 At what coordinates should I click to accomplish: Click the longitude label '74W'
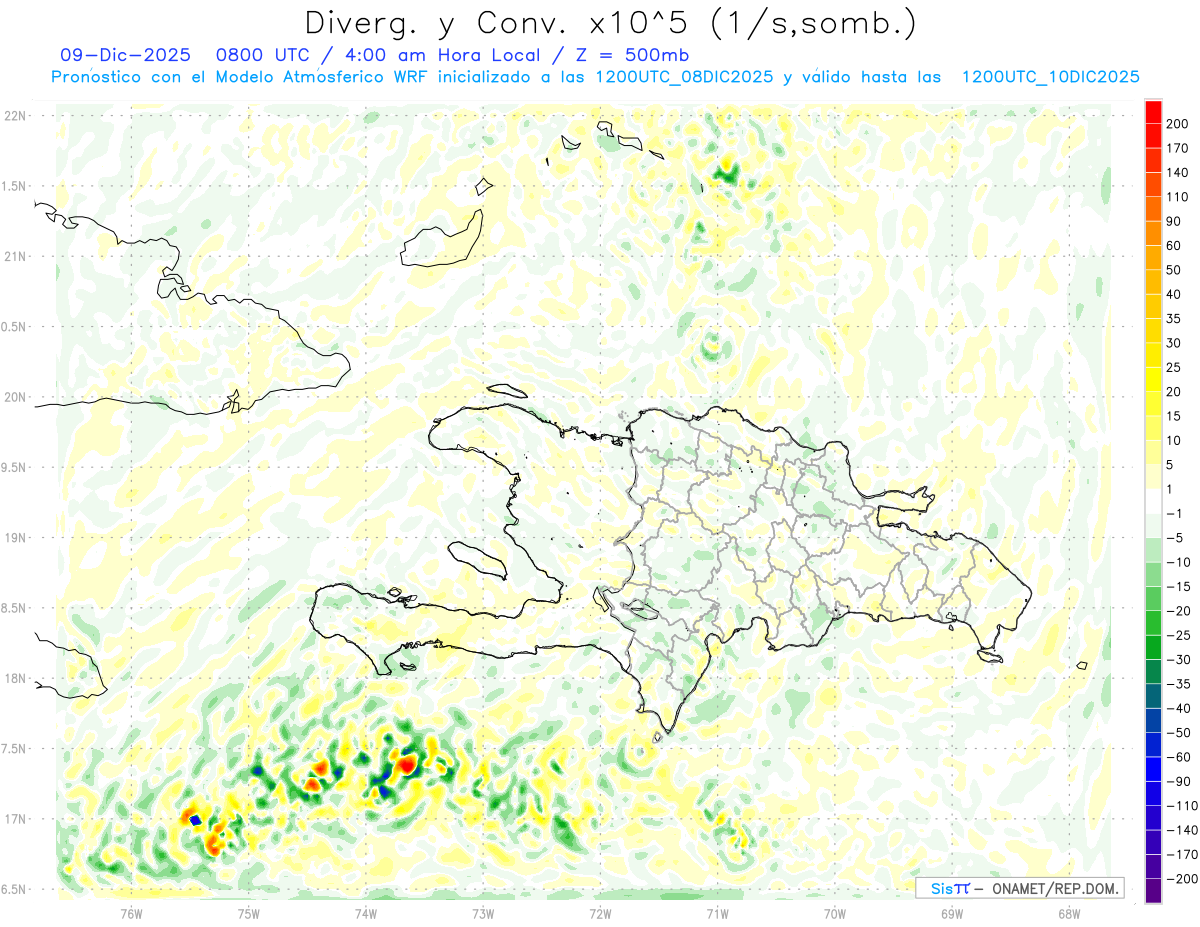point(365,913)
